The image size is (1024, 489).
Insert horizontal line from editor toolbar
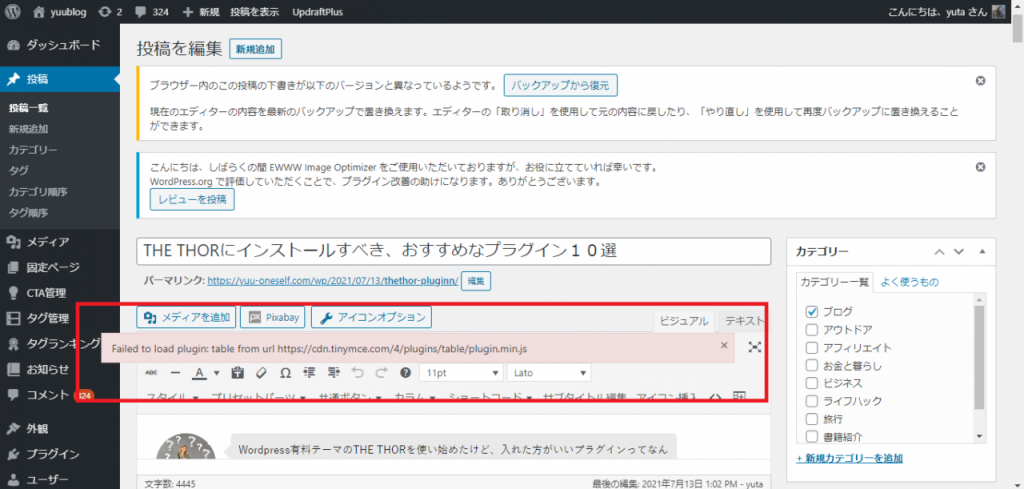tap(175, 373)
